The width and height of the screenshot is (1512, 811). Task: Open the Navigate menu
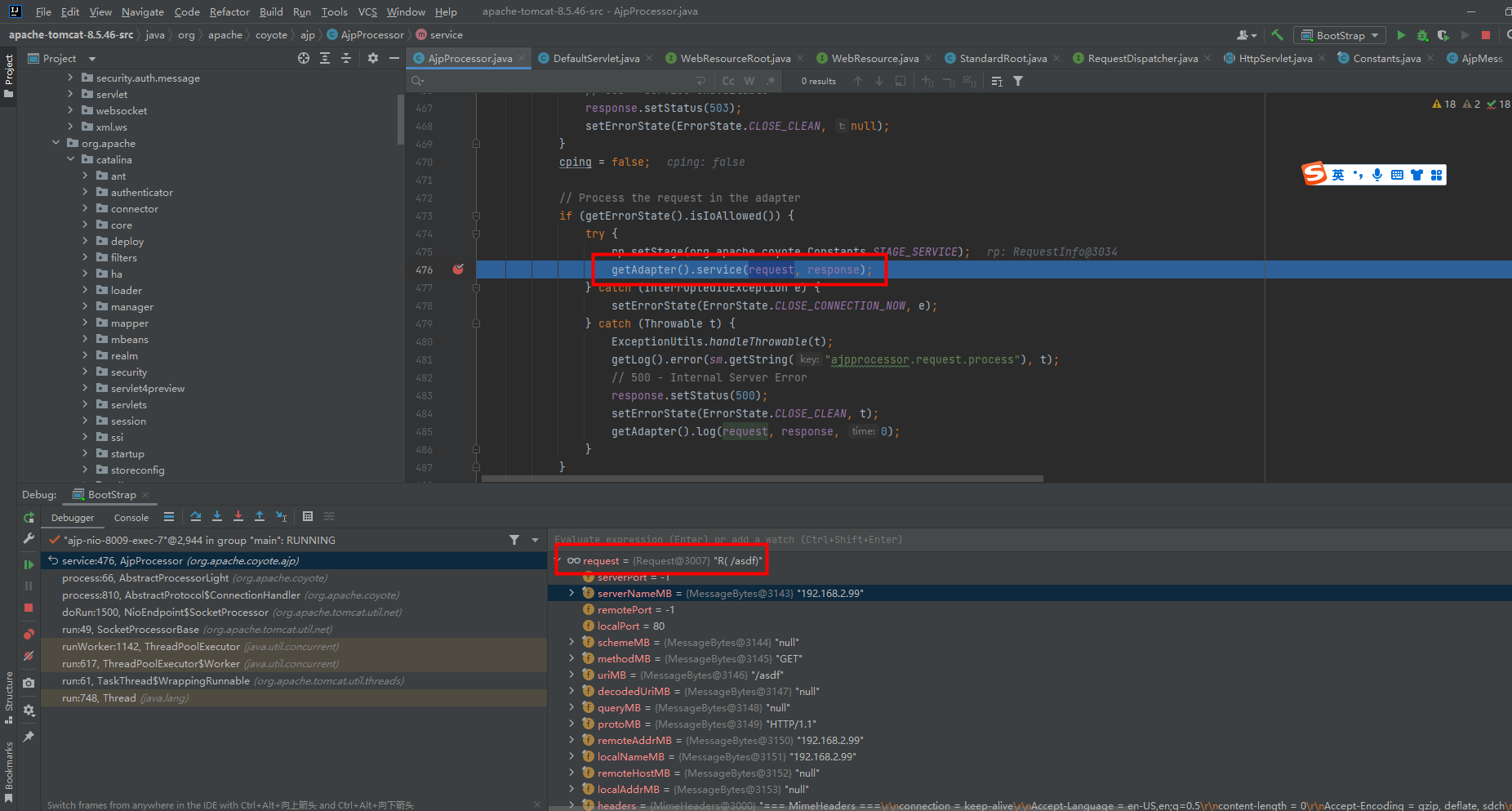pyautogui.click(x=143, y=11)
